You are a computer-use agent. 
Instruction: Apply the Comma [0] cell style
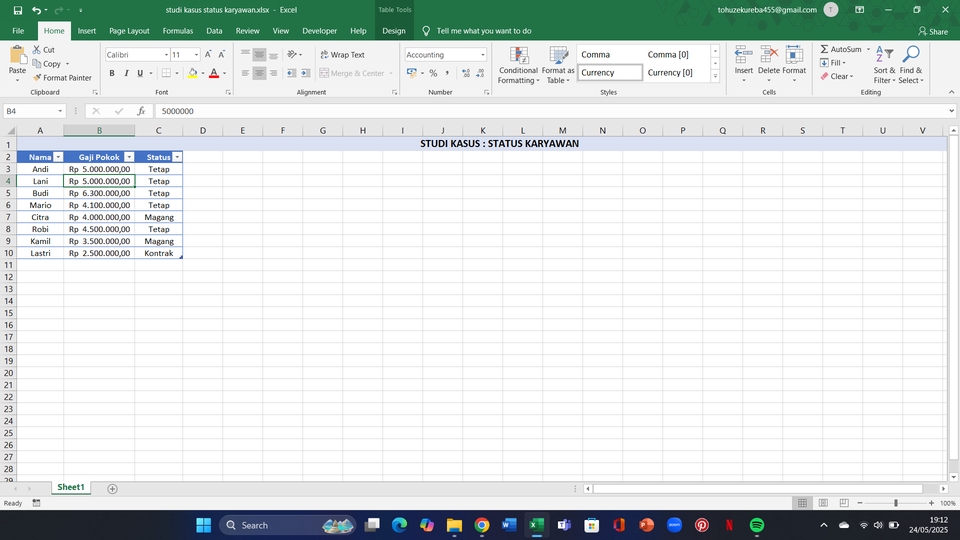pos(668,54)
